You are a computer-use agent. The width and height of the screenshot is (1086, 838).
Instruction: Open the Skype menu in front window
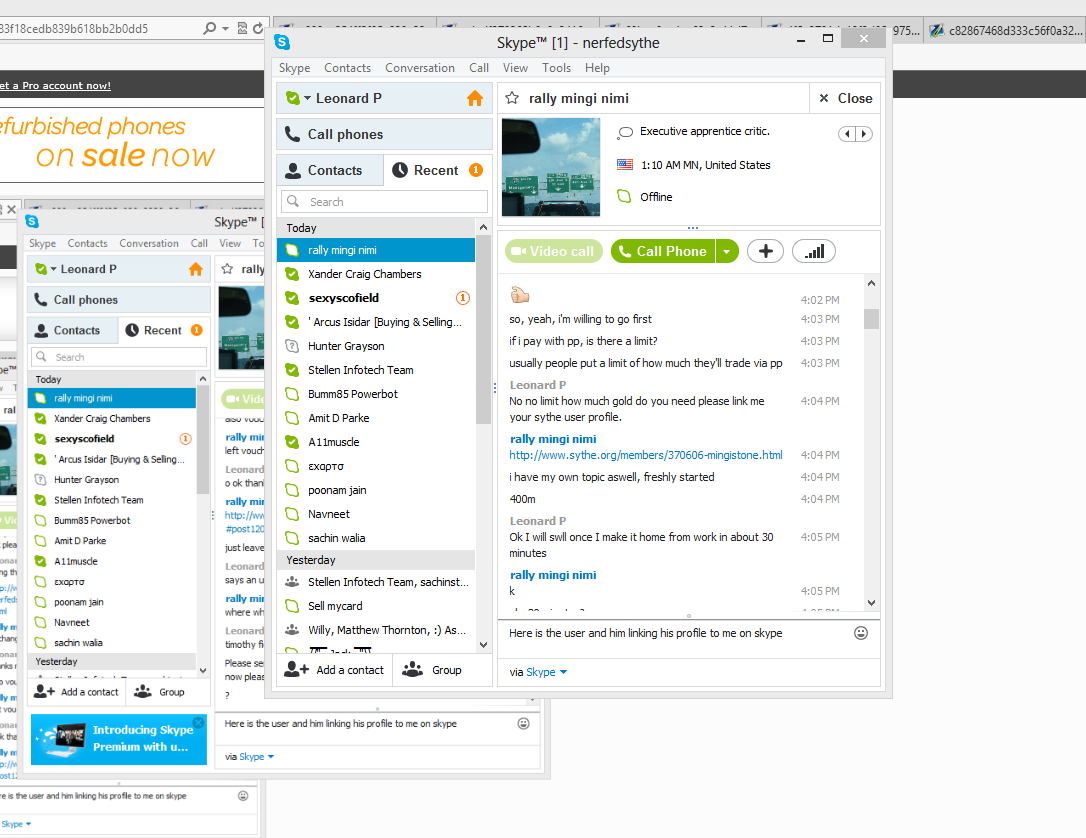(x=294, y=68)
